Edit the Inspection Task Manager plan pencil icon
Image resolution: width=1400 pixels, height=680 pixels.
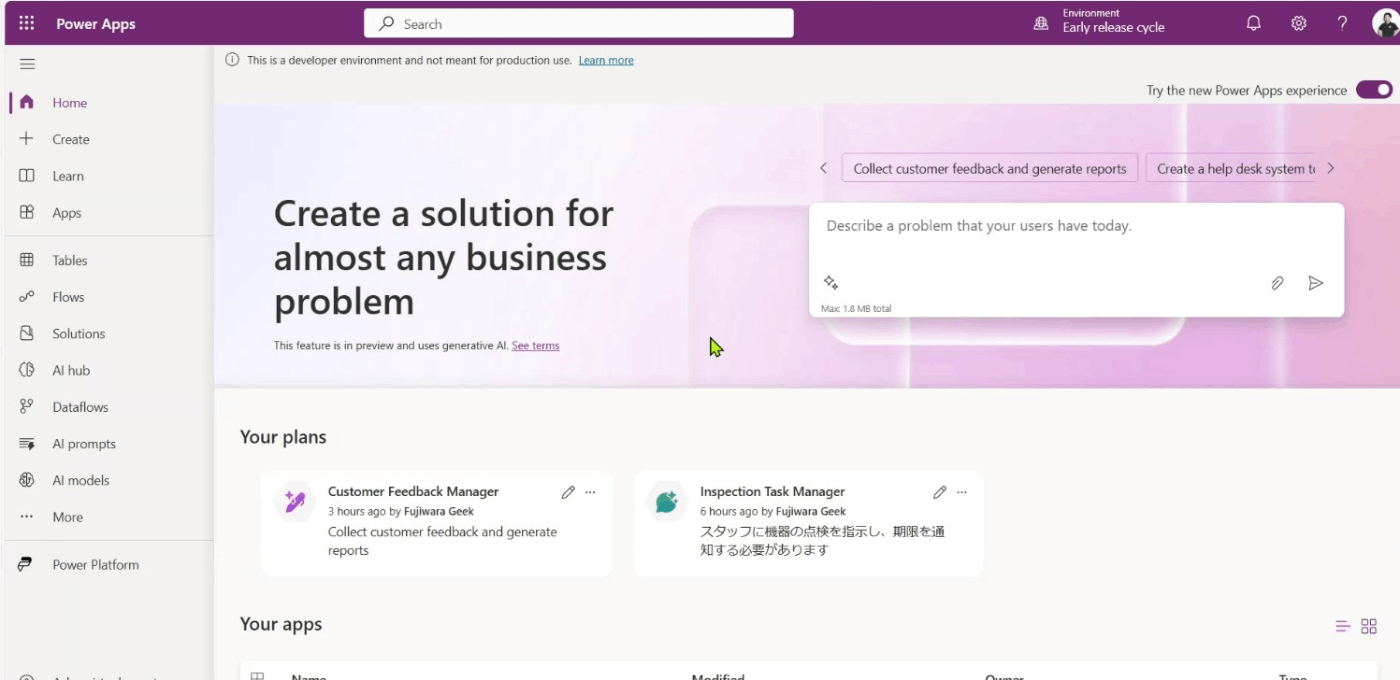click(940, 492)
